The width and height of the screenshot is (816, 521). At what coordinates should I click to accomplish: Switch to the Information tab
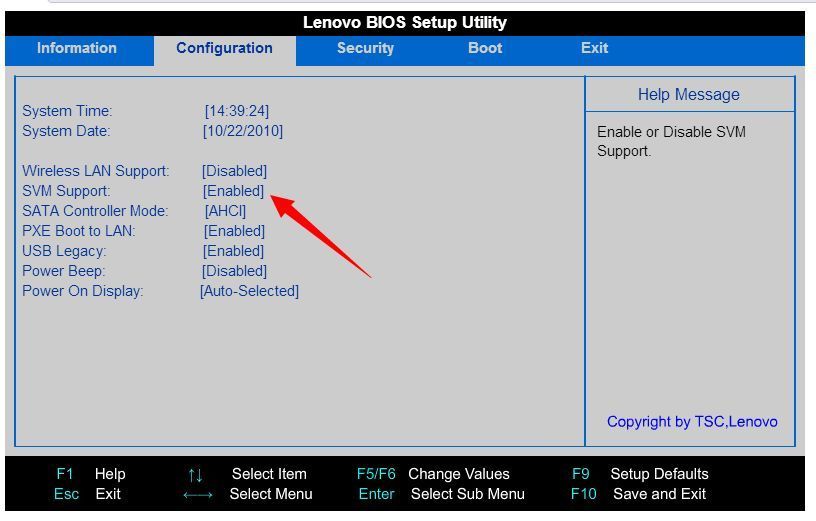(x=76, y=48)
